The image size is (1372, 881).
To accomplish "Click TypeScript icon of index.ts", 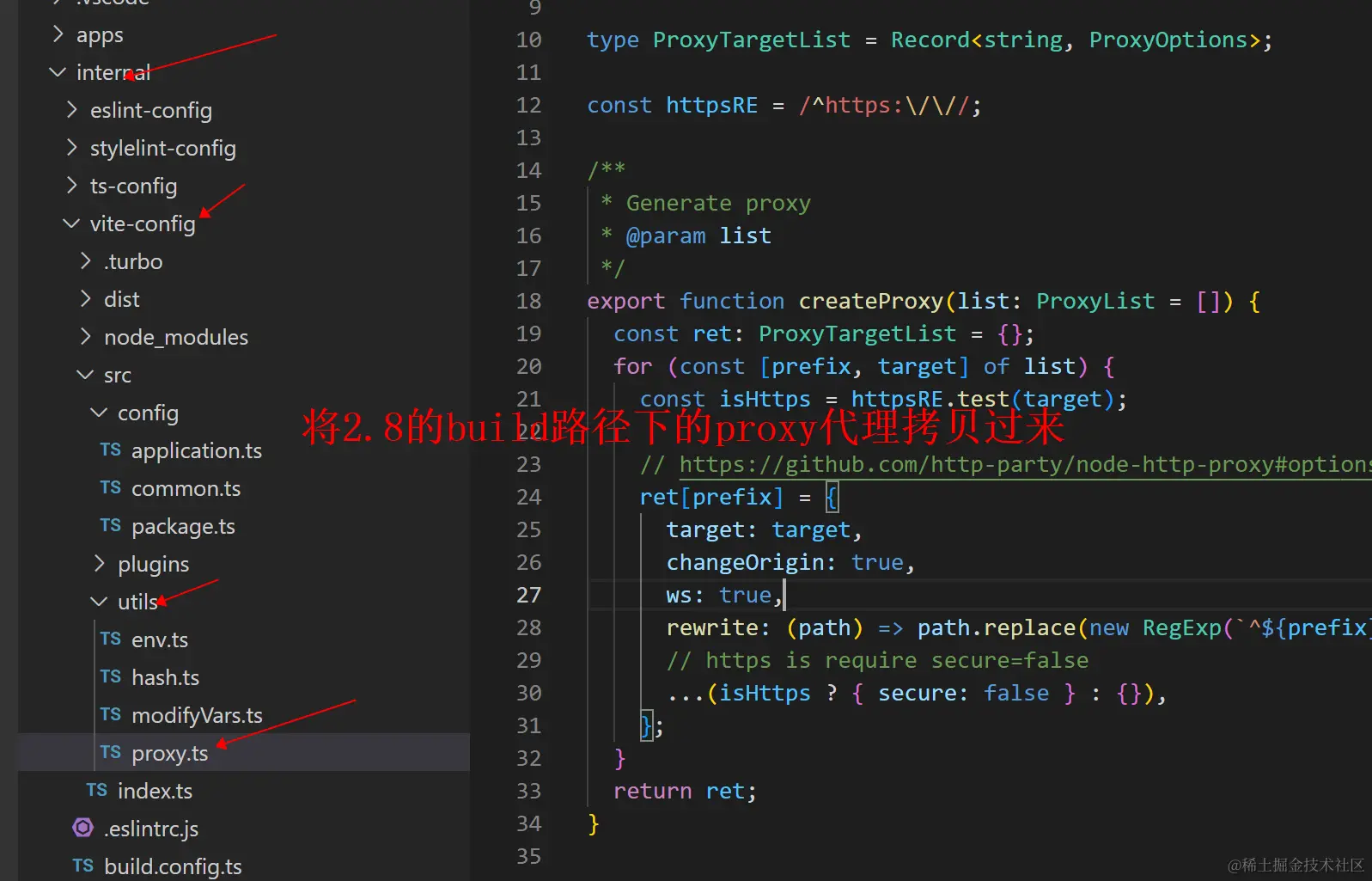I will coord(96,790).
